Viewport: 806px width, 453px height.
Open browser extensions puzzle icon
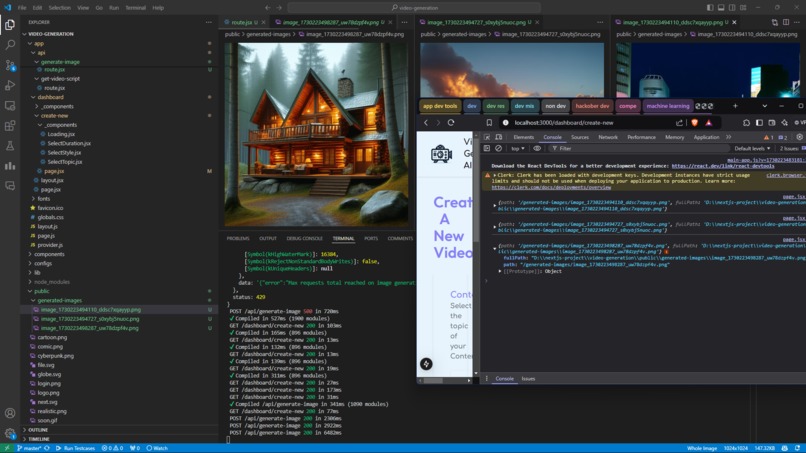[x=746, y=123]
